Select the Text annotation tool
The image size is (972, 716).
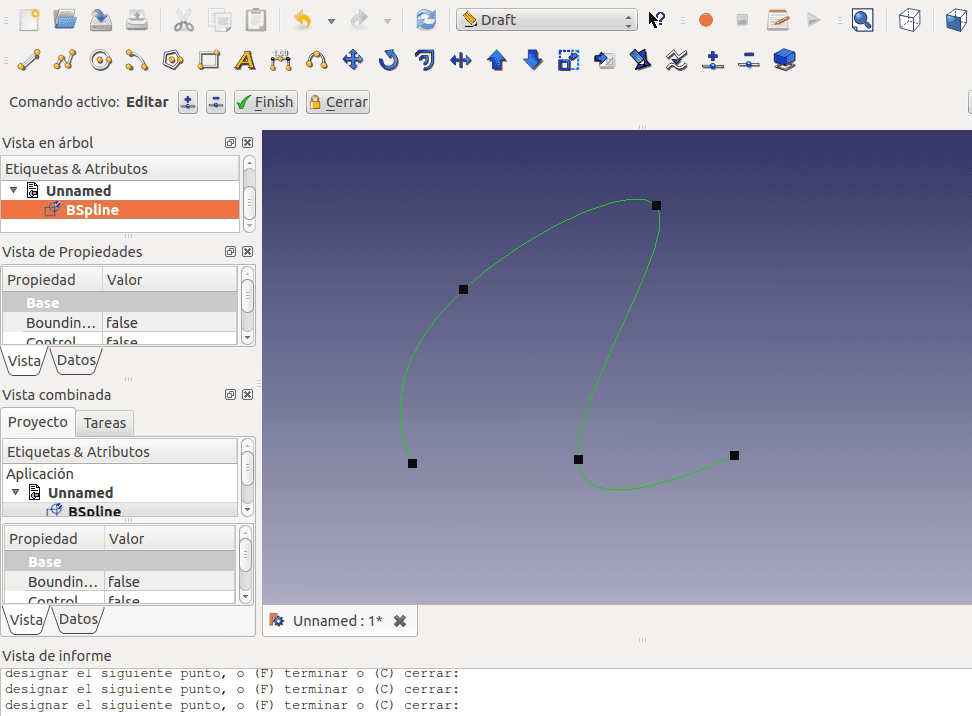point(245,61)
